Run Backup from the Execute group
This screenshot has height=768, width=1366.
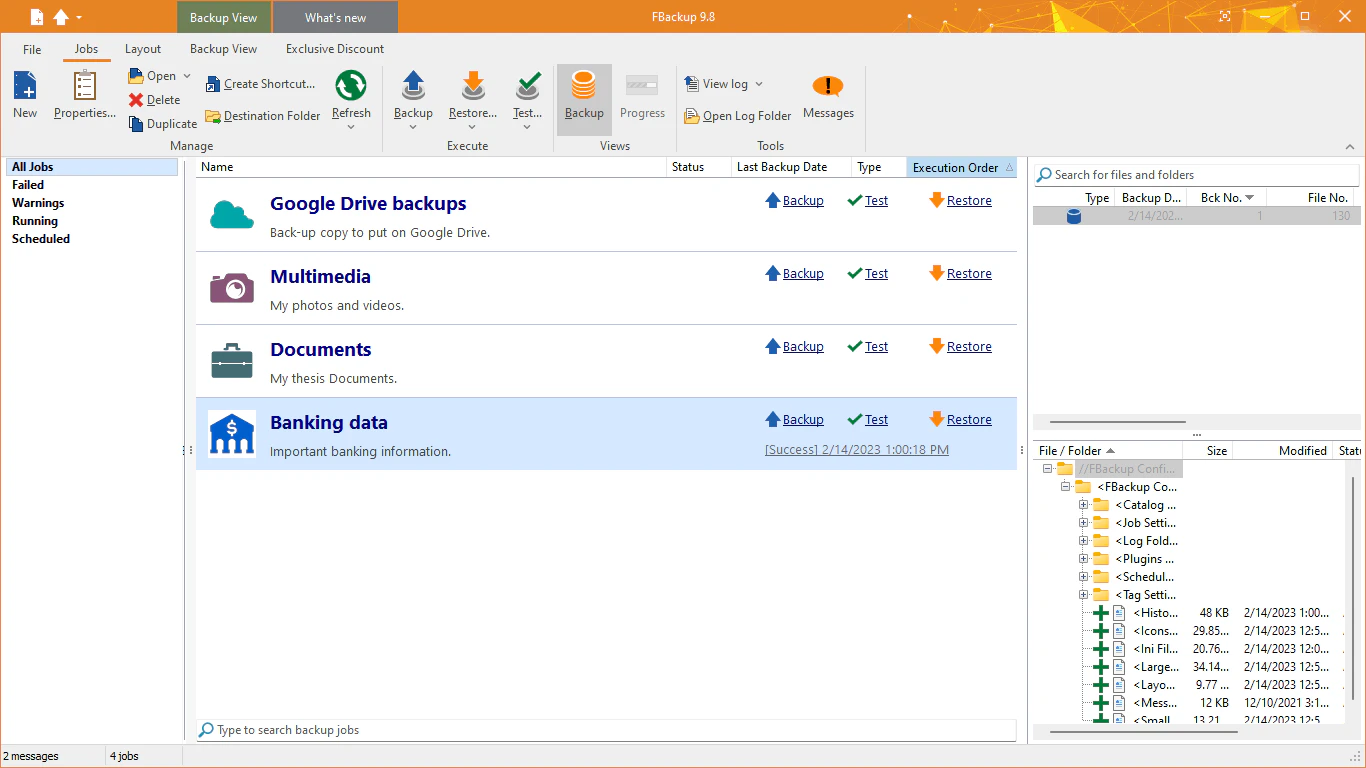pyautogui.click(x=413, y=97)
